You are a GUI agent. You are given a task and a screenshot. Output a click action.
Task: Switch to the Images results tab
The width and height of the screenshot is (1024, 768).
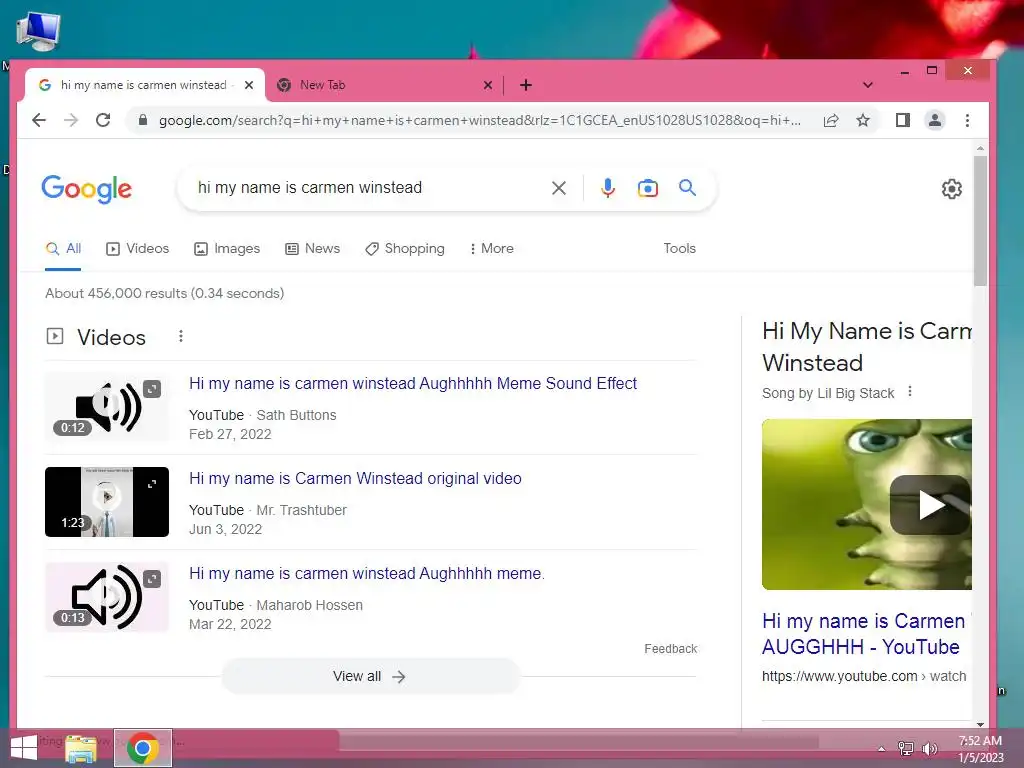click(227, 249)
